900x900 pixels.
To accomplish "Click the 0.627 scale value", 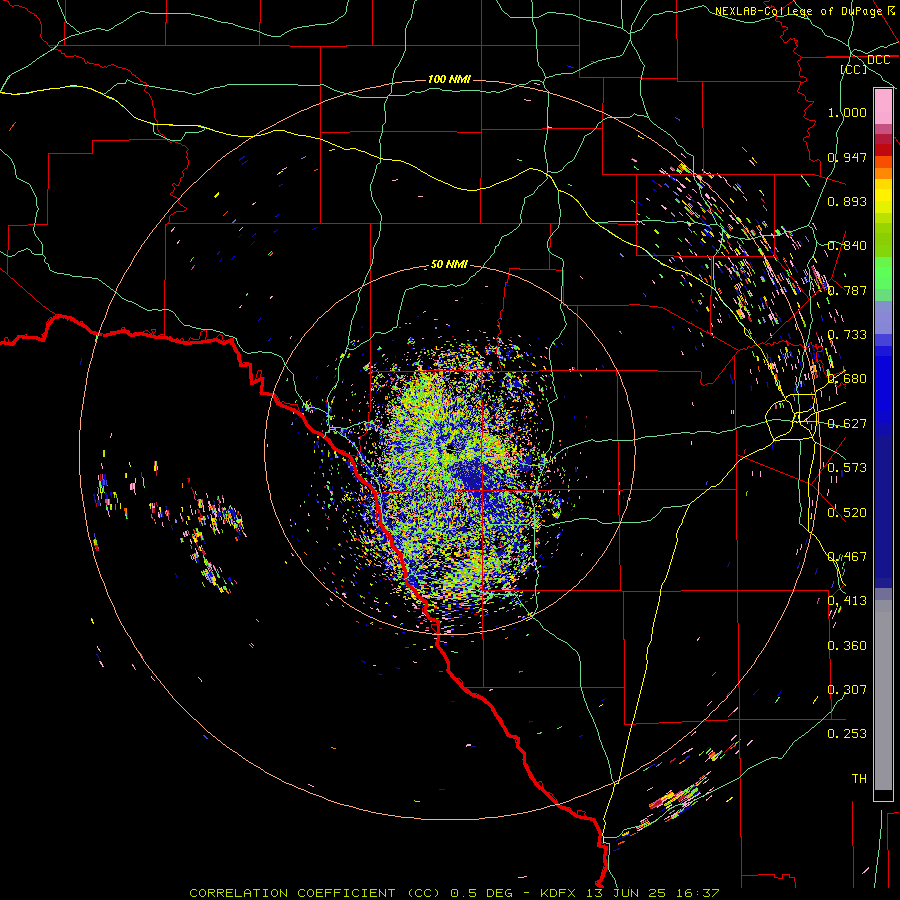I will click(x=847, y=424).
